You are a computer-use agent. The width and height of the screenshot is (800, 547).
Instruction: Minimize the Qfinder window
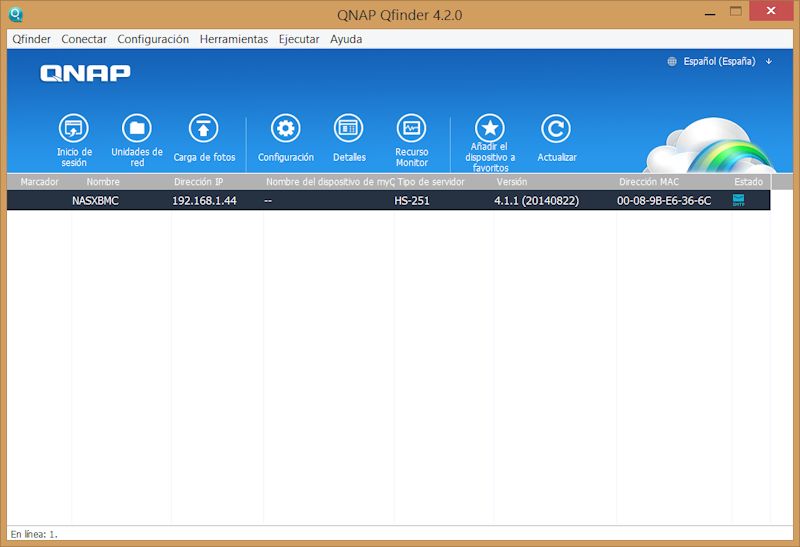[710, 14]
